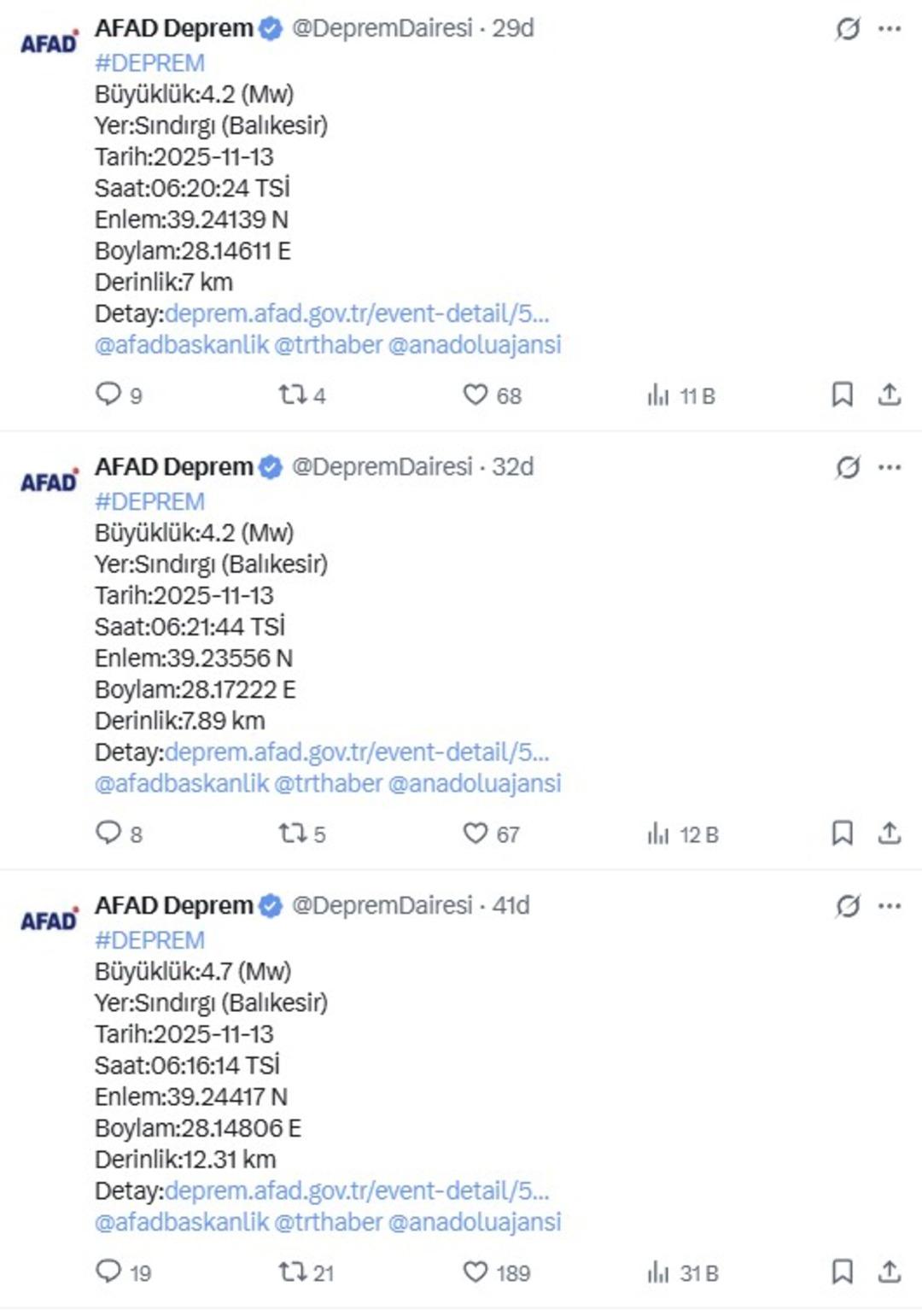Share the 06:20:24 earthquake tweet
The image size is (922, 1316).
point(890,395)
